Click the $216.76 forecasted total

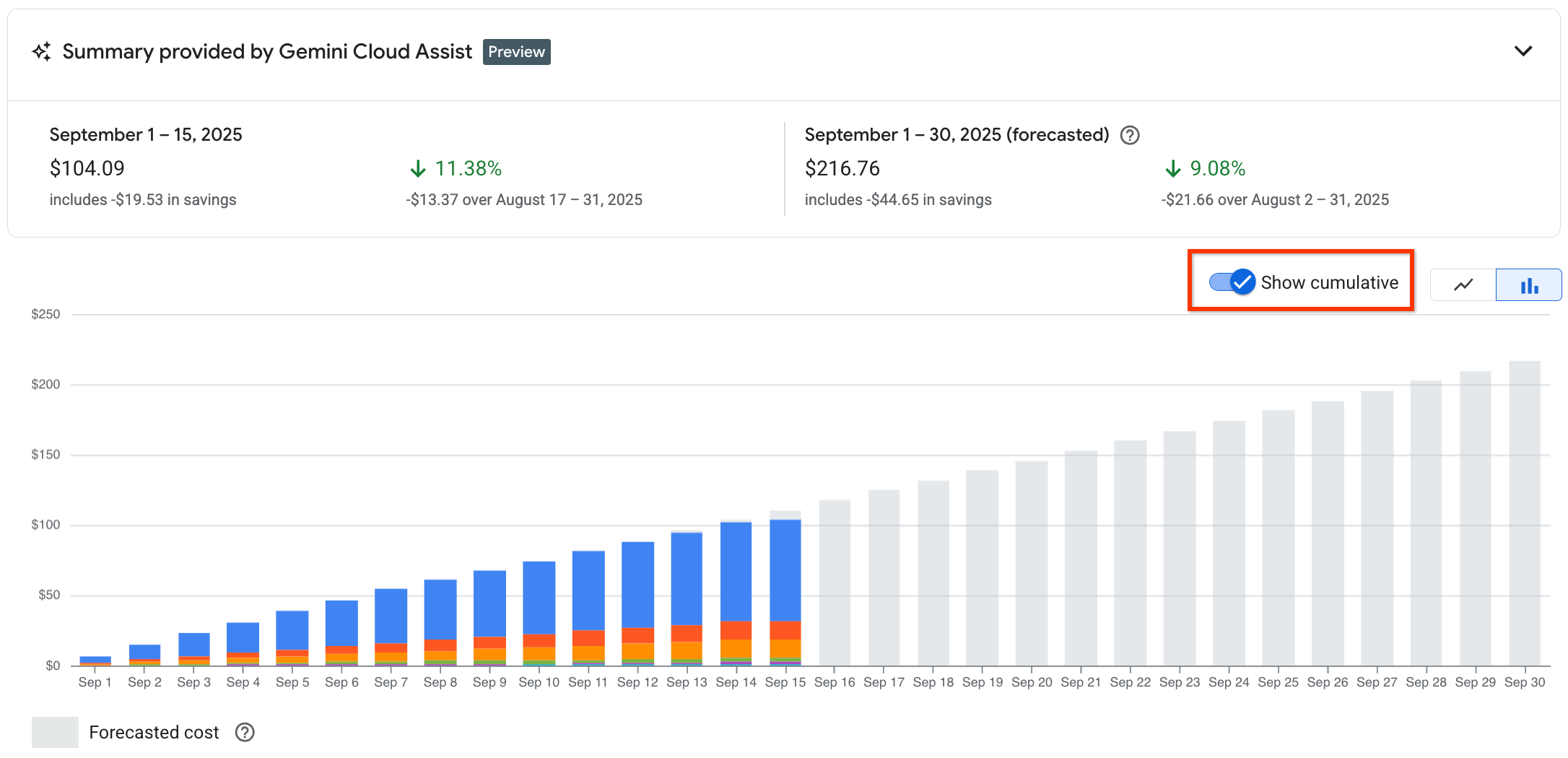[842, 169]
